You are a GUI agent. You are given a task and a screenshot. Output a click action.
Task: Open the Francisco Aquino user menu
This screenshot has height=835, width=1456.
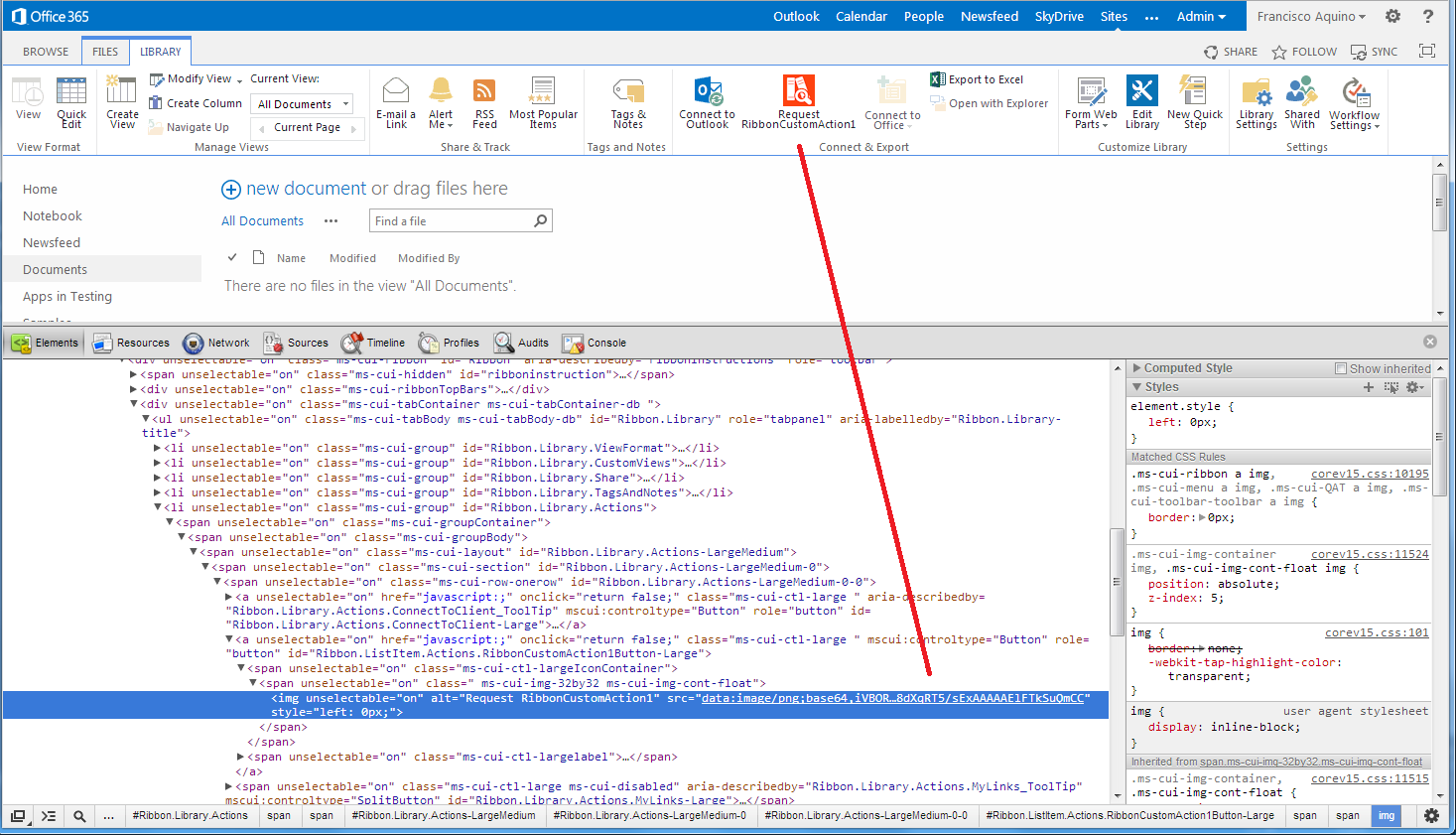(1311, 16)
